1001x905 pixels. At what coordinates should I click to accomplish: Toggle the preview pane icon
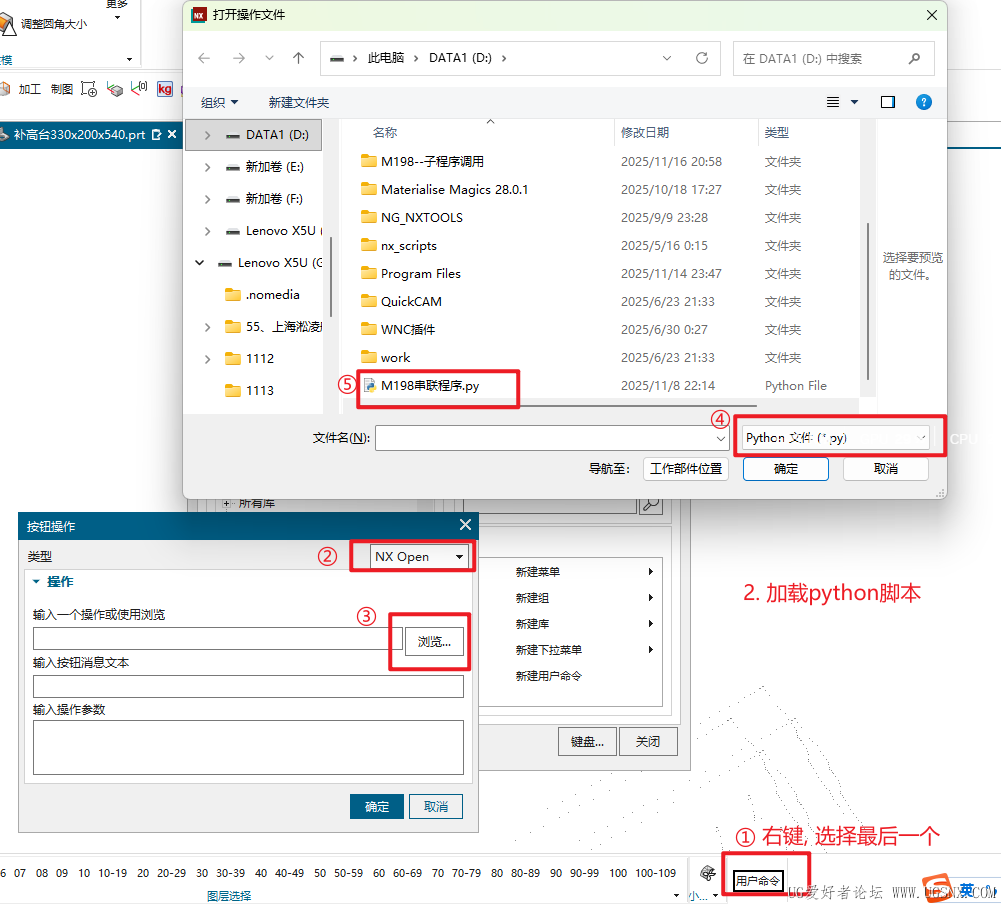[x=887, y=102]
